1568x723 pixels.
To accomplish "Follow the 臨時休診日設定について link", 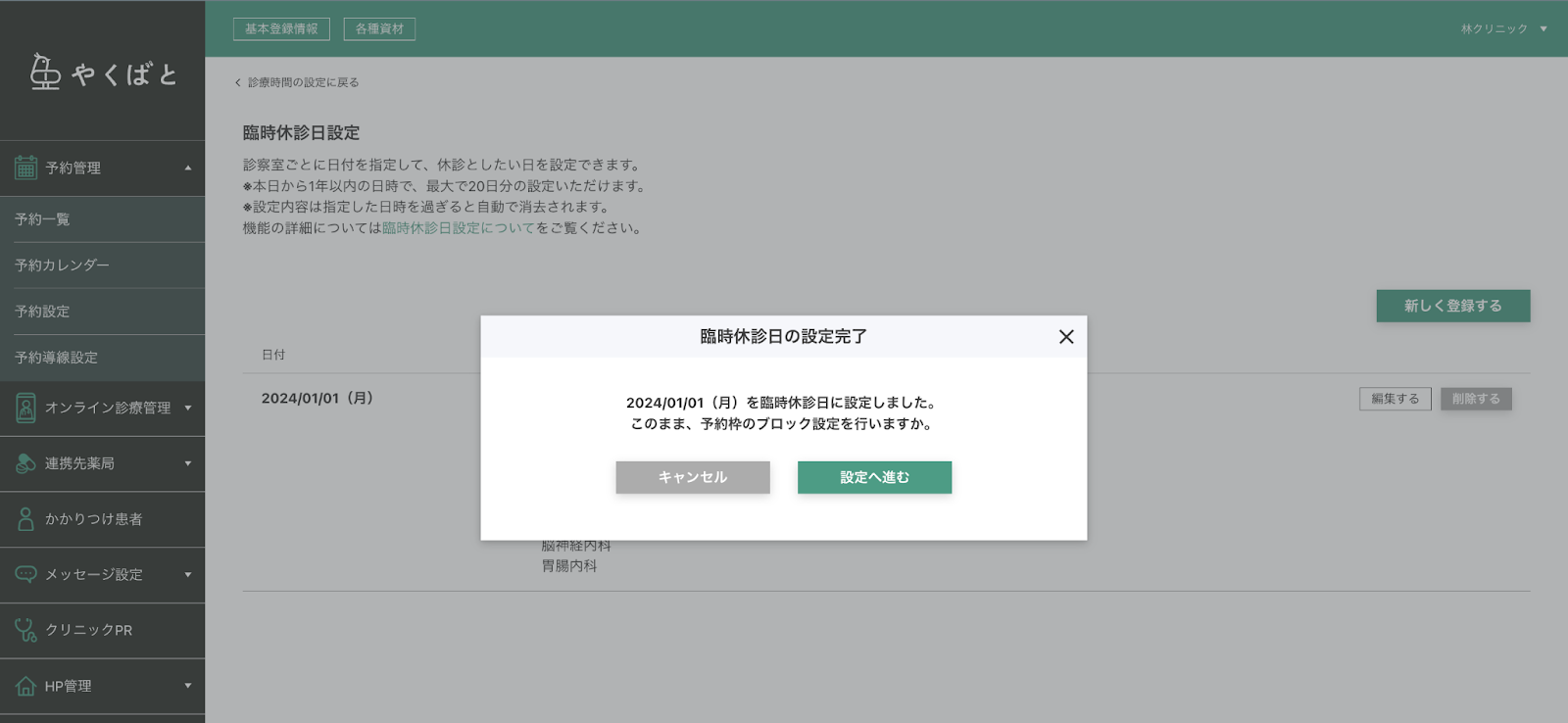I will click(x=459, y=228).
